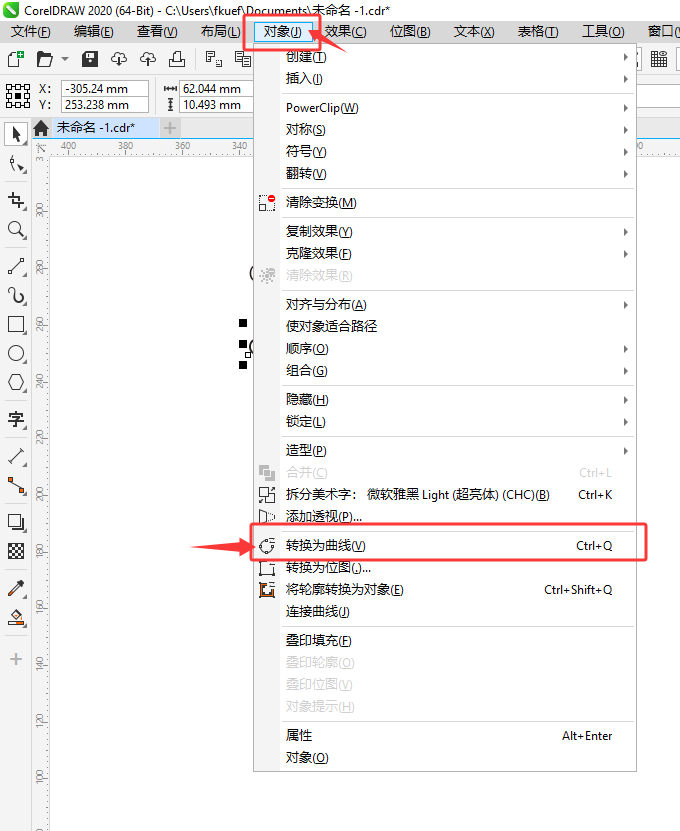Choose 使对象适合路径 menu entry
The image size is (680, 831).
coord(445,326)
